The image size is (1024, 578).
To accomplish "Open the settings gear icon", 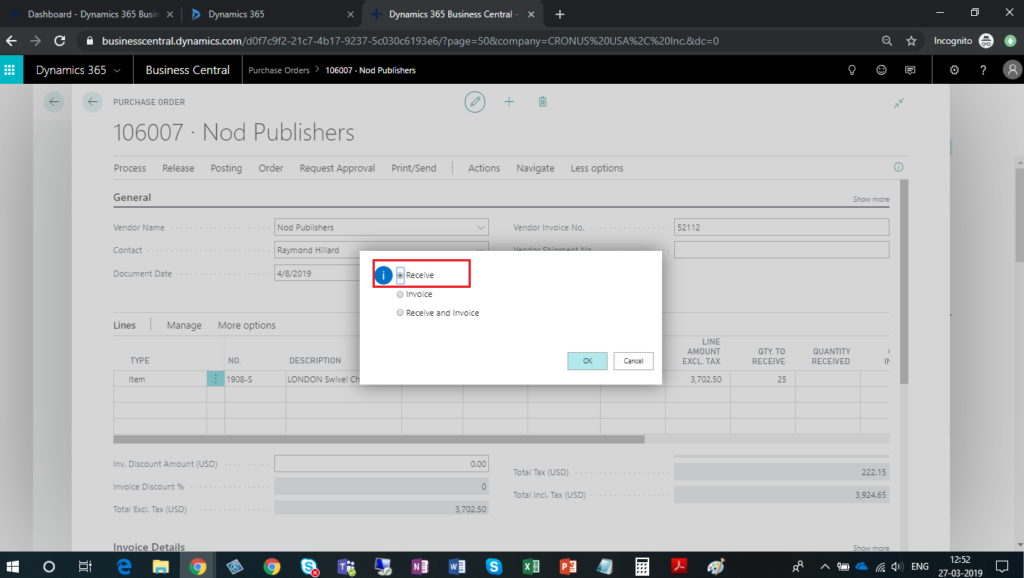I will (x=954, y=70).
